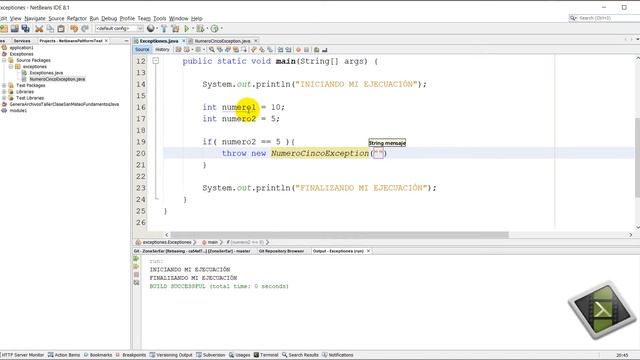
Task: Click the Clean and Build icon
Action: pyautogui.click(x=176, y=29)
